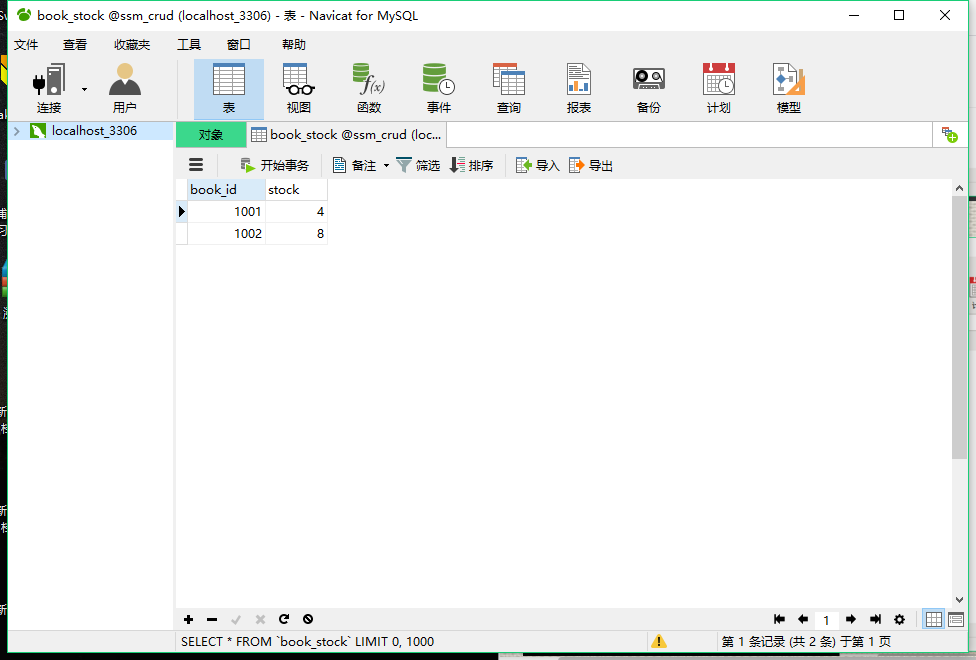Open the Query (查询) tool

(x=508, y=88)
